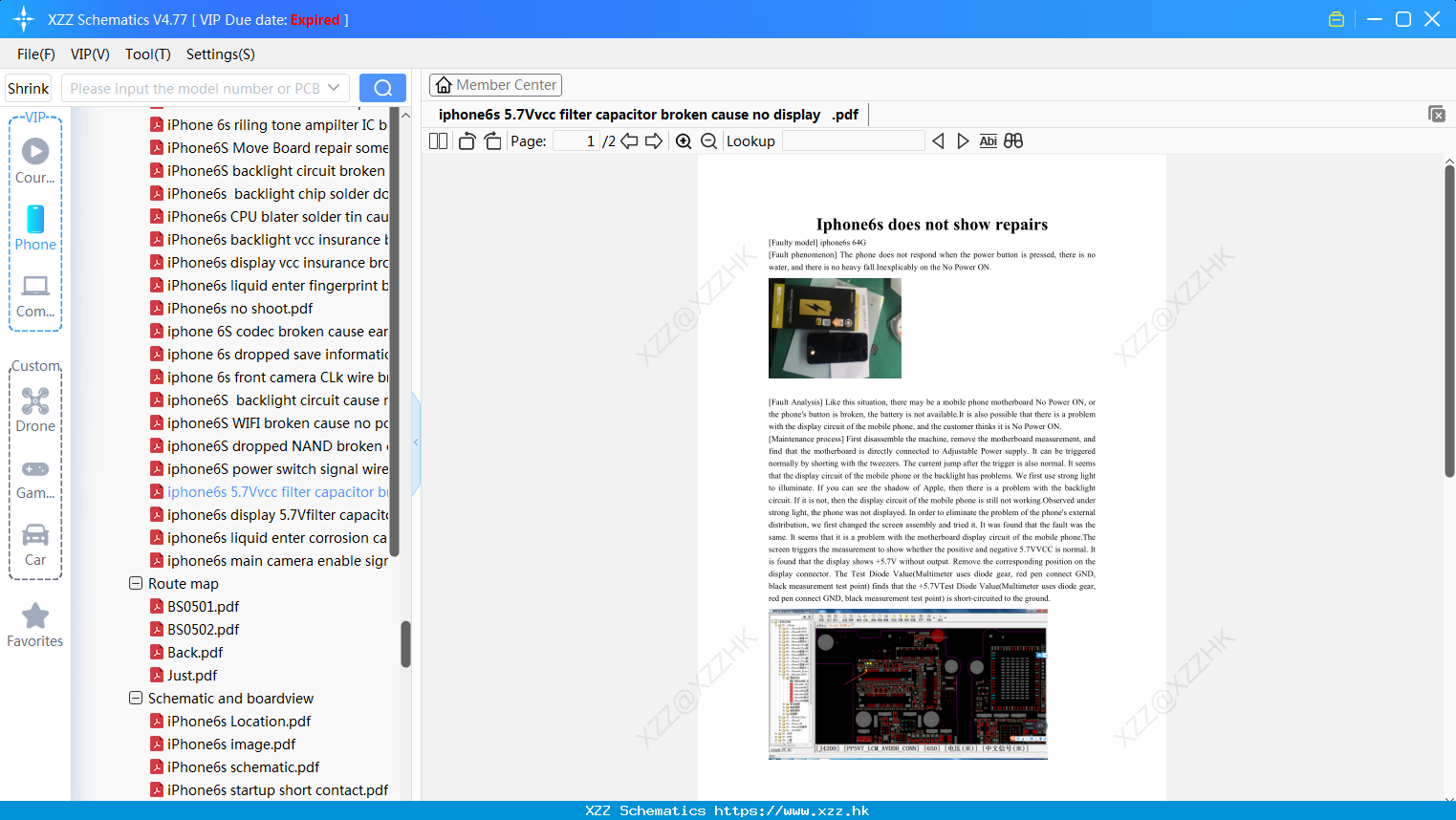1456x820 pixels.
Task: Open iPhone6s image.pdf
Action: [223, 744]
